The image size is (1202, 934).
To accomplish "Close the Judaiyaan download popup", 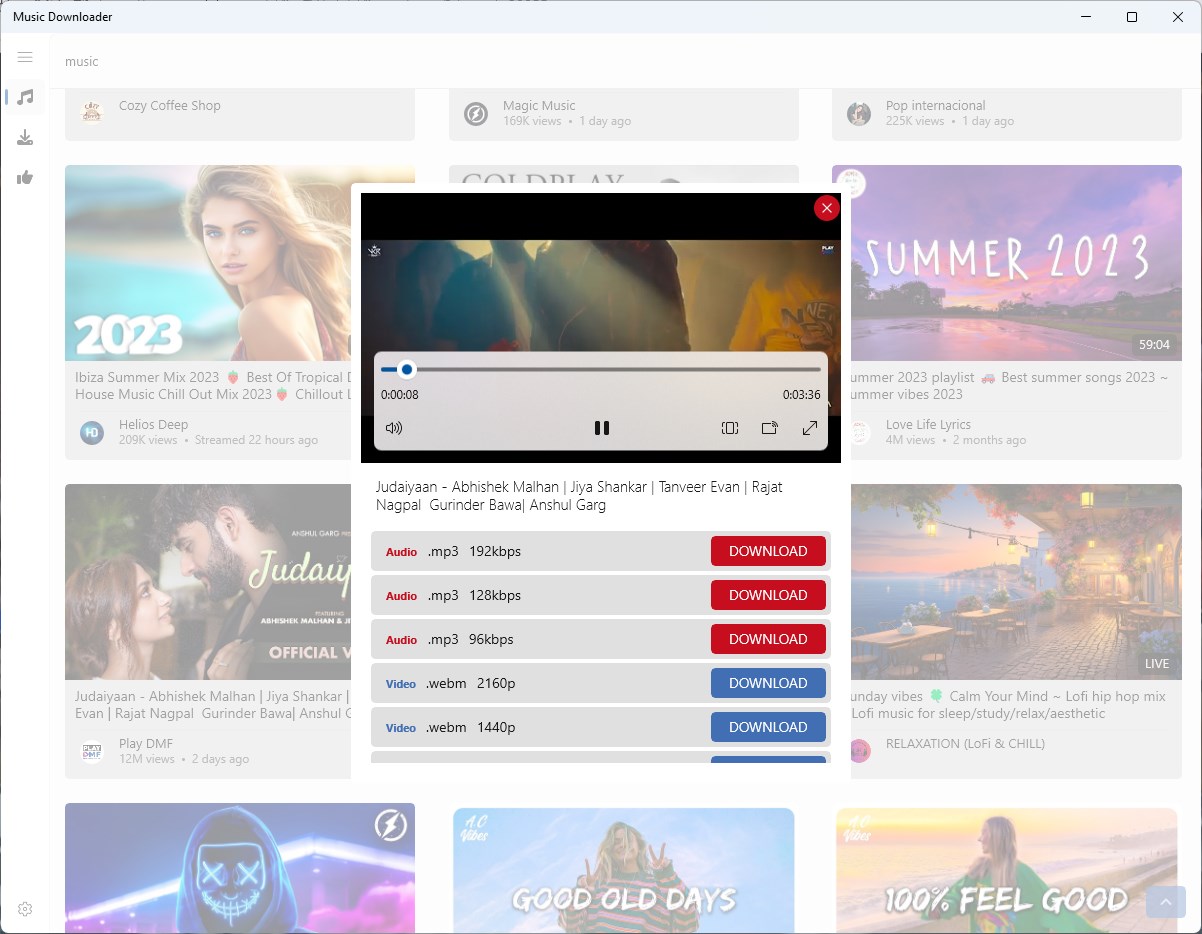I will [x=826, y=208].
